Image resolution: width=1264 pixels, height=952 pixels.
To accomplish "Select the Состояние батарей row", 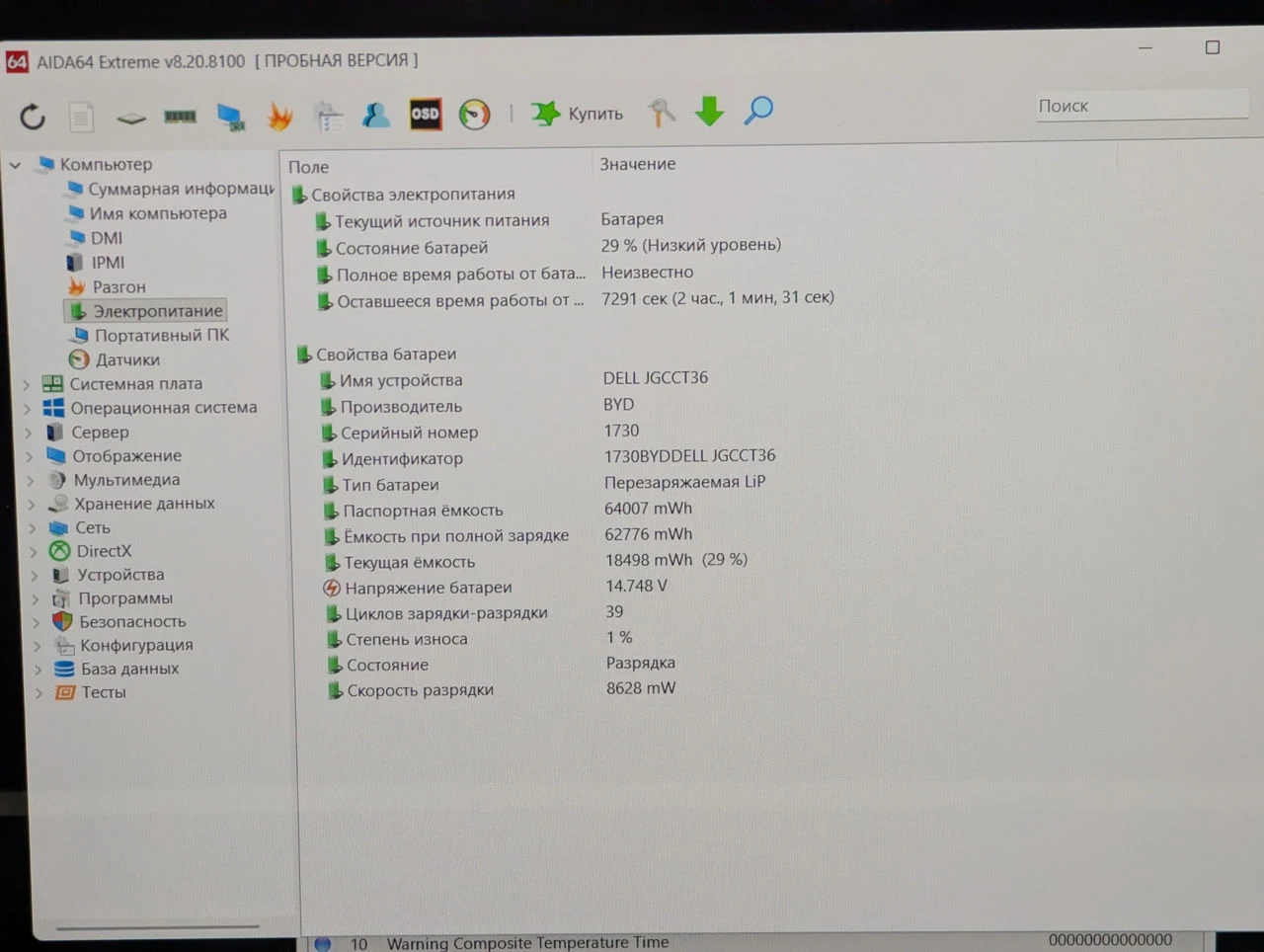I will (x=548, y=247).
